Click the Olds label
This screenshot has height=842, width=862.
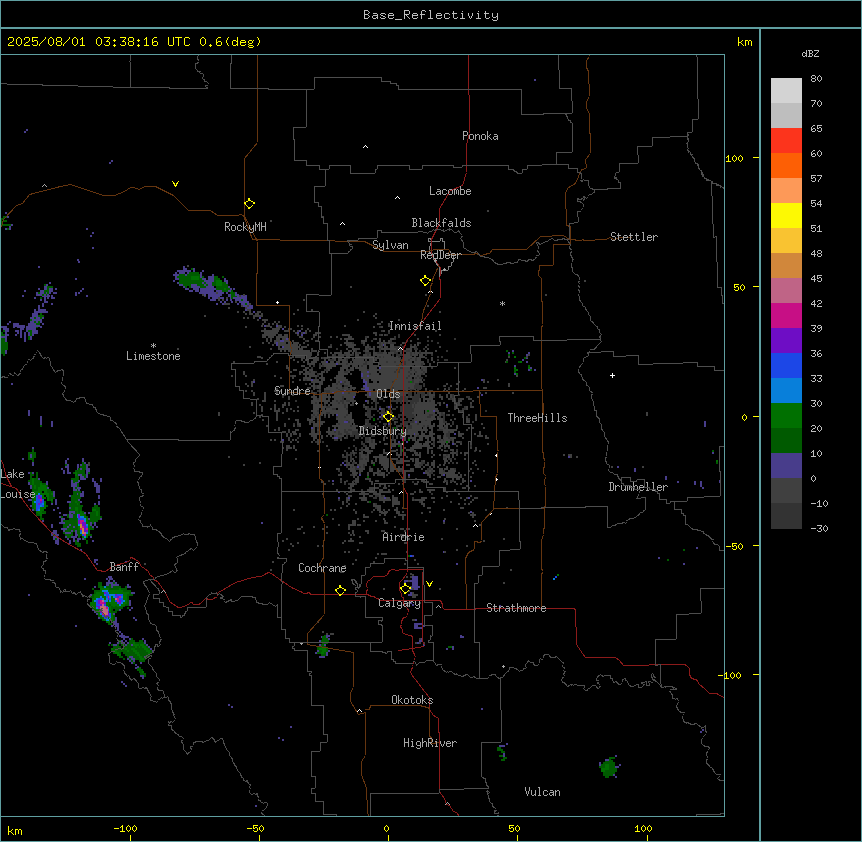point(388,394)
